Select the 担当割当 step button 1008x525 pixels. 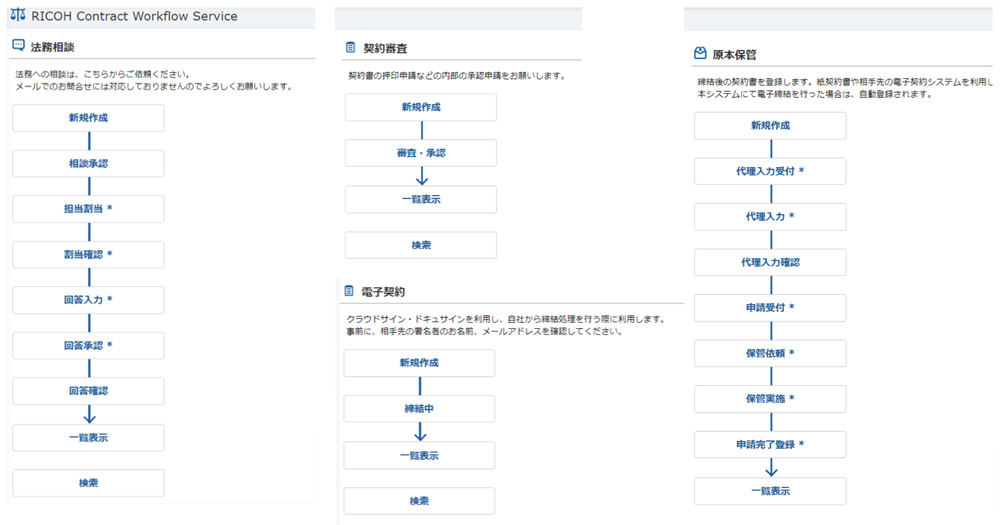[88, 209]
